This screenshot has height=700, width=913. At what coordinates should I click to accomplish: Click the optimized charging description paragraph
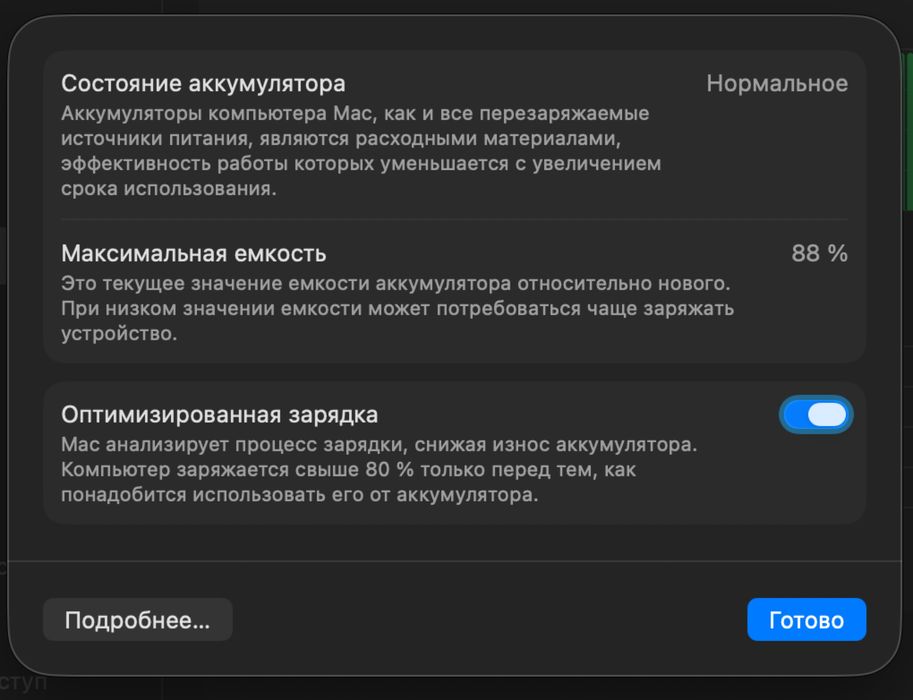pos(378,469)
